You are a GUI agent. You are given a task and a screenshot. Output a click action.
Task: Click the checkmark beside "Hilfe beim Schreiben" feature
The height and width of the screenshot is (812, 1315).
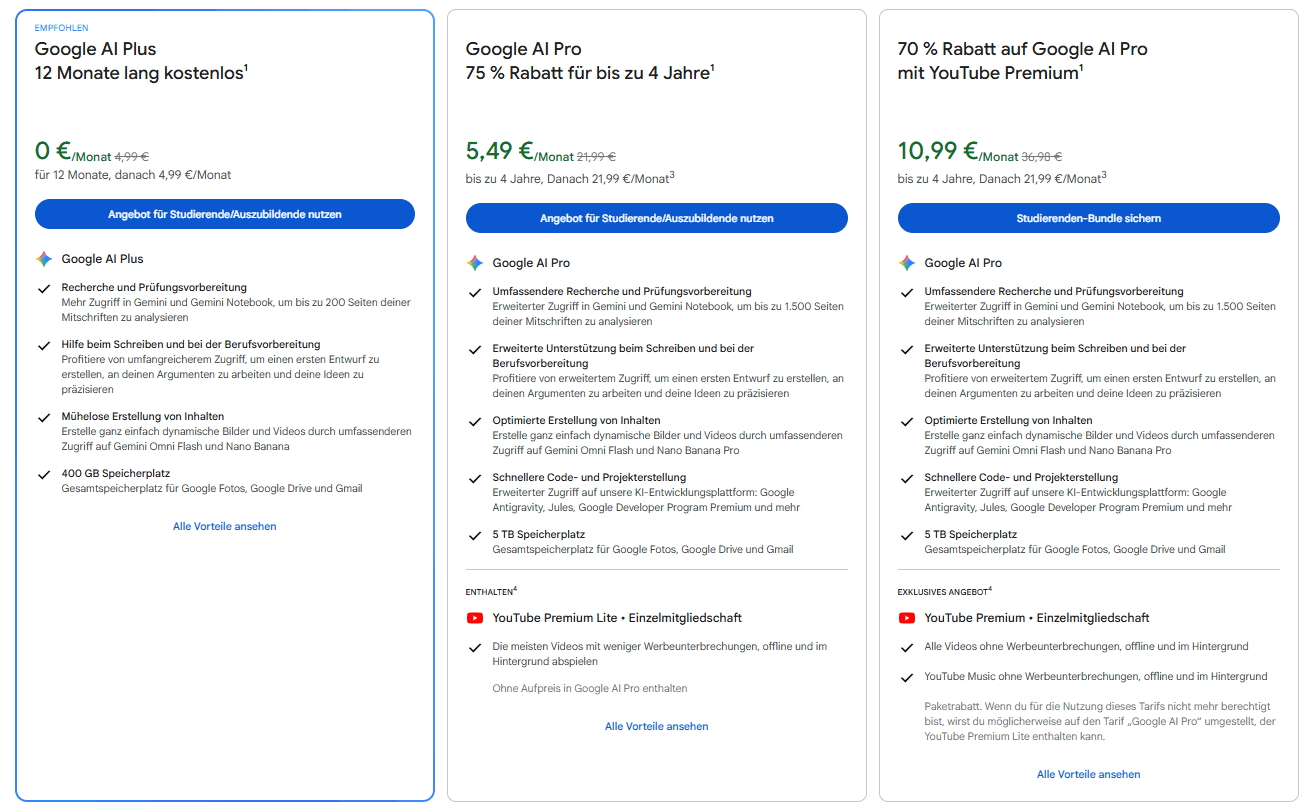(x=43, y=345)
